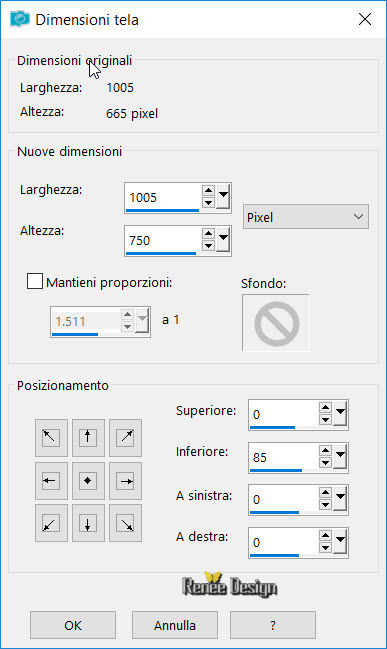Select bottom-right placement arrow
The height and width of the screenshot is (649, 387).
(125, 523)
